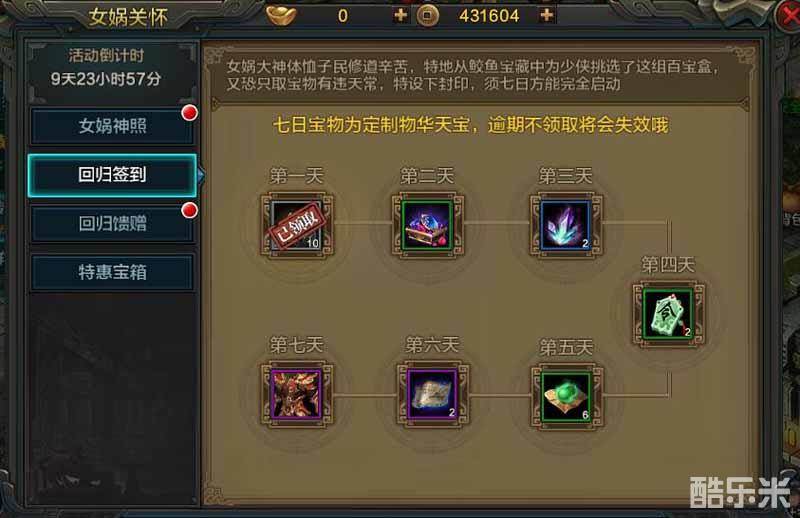This screenshot has width=800, height=518.
Task: Close the 女娲关怀 window
Action: pyautogui.click(x=788, y=14)
